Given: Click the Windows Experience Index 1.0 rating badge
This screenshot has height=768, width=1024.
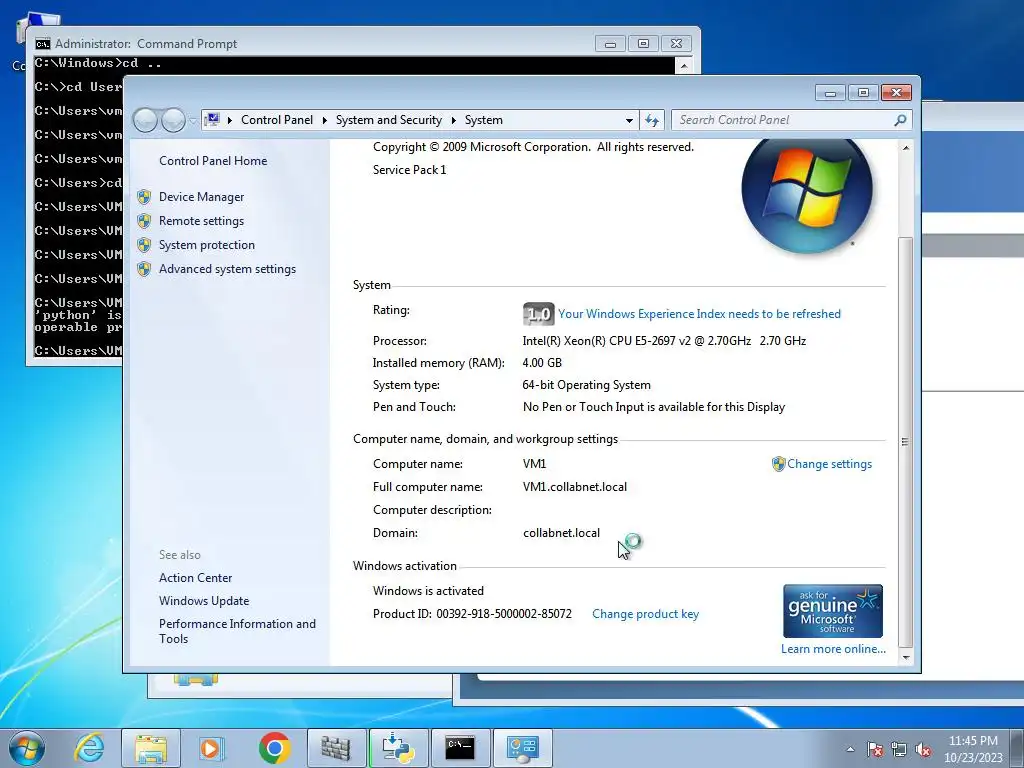Looking at the screenshot, I should (x=539, y=314).
